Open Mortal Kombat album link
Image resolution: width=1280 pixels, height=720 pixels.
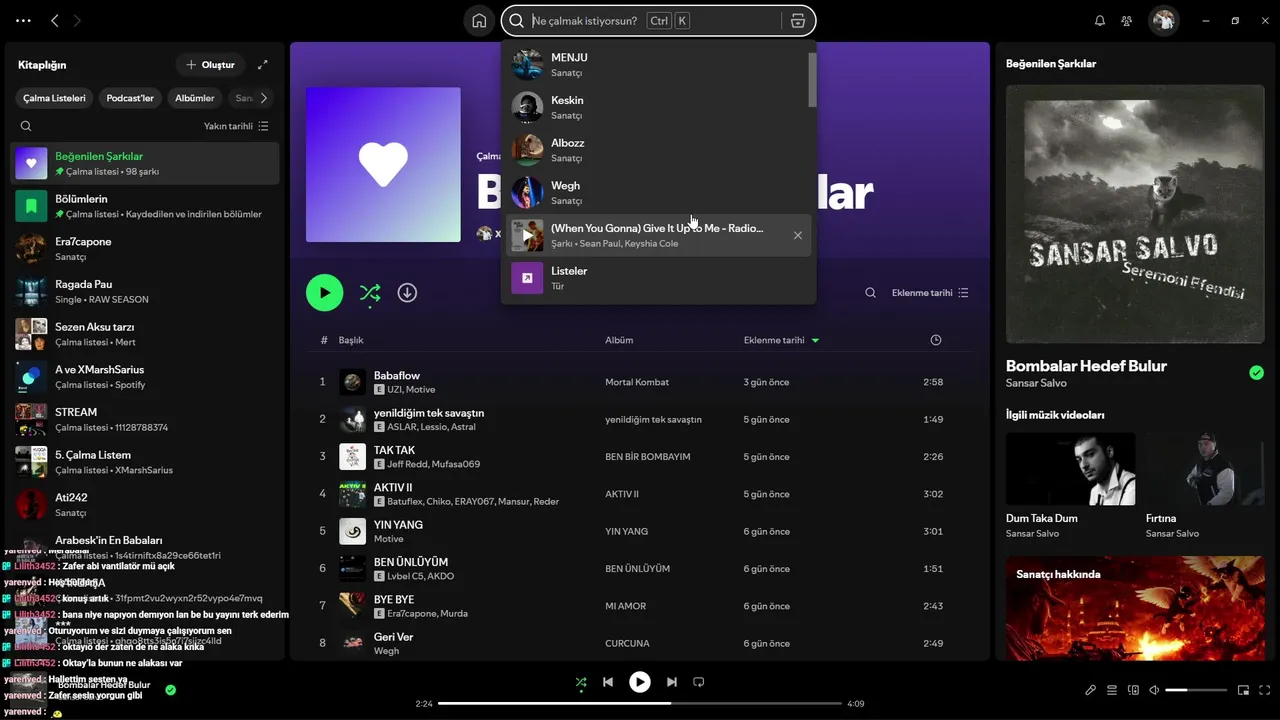coord(637,382)
